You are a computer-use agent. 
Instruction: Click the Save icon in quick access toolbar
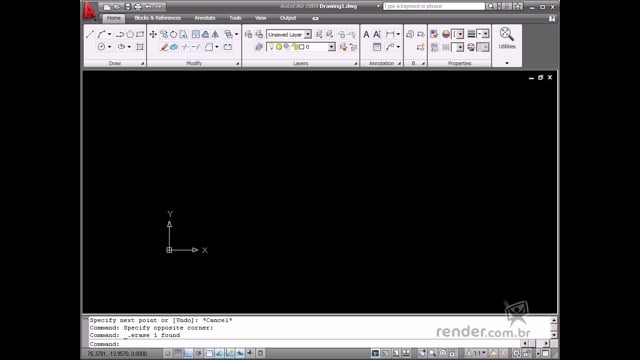(x=127, y=7)
